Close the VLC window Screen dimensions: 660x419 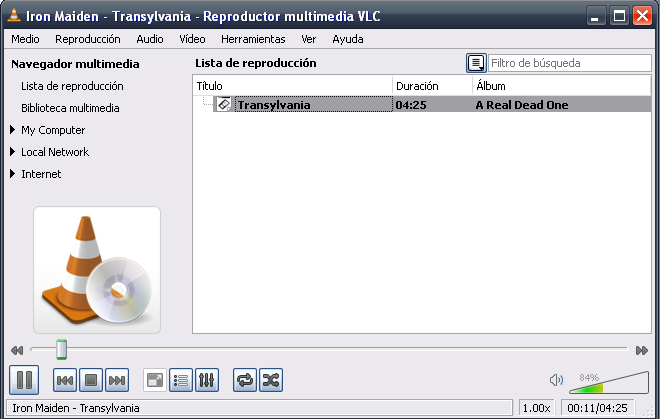click(x=642, y=16)
